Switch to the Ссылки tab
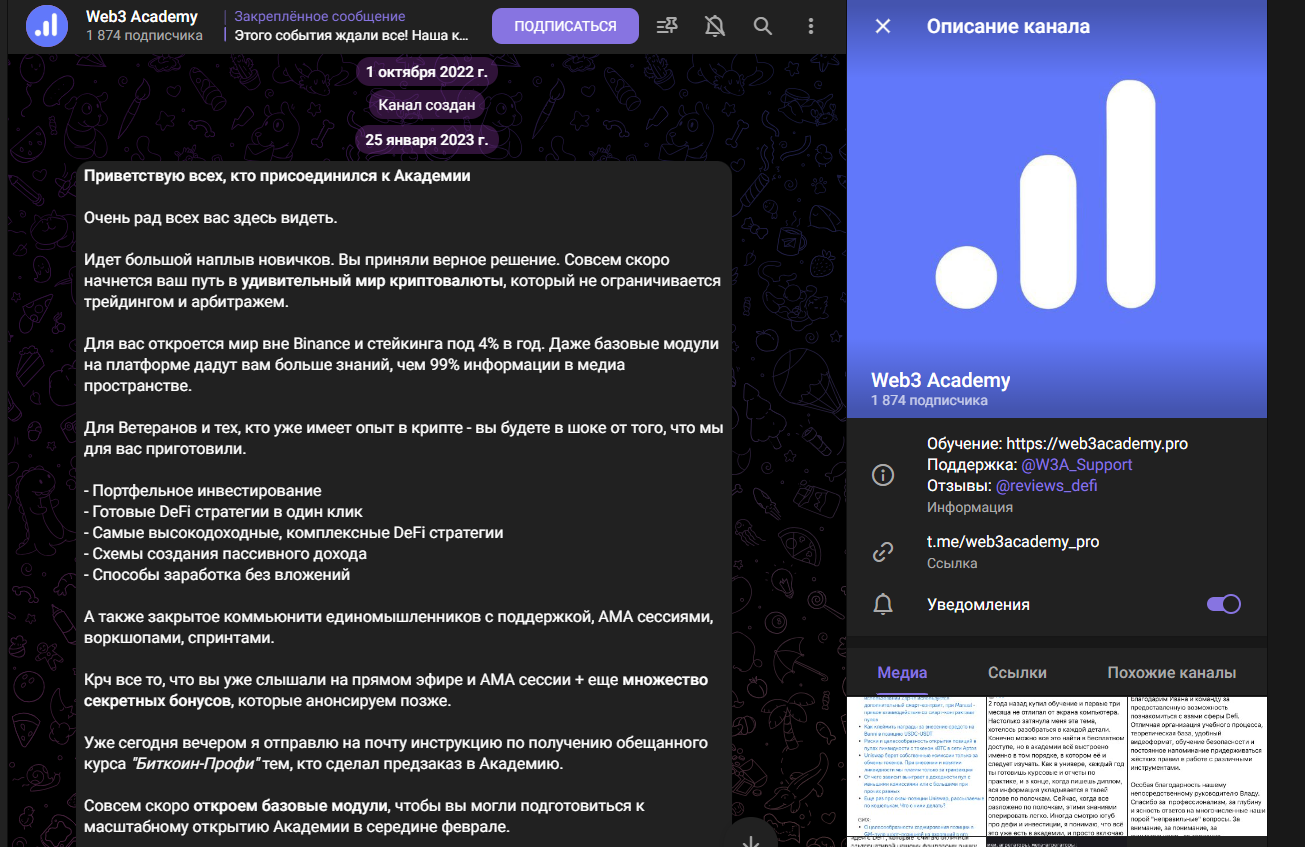Screen dimensions: 1305x847 coord(1017,673)
